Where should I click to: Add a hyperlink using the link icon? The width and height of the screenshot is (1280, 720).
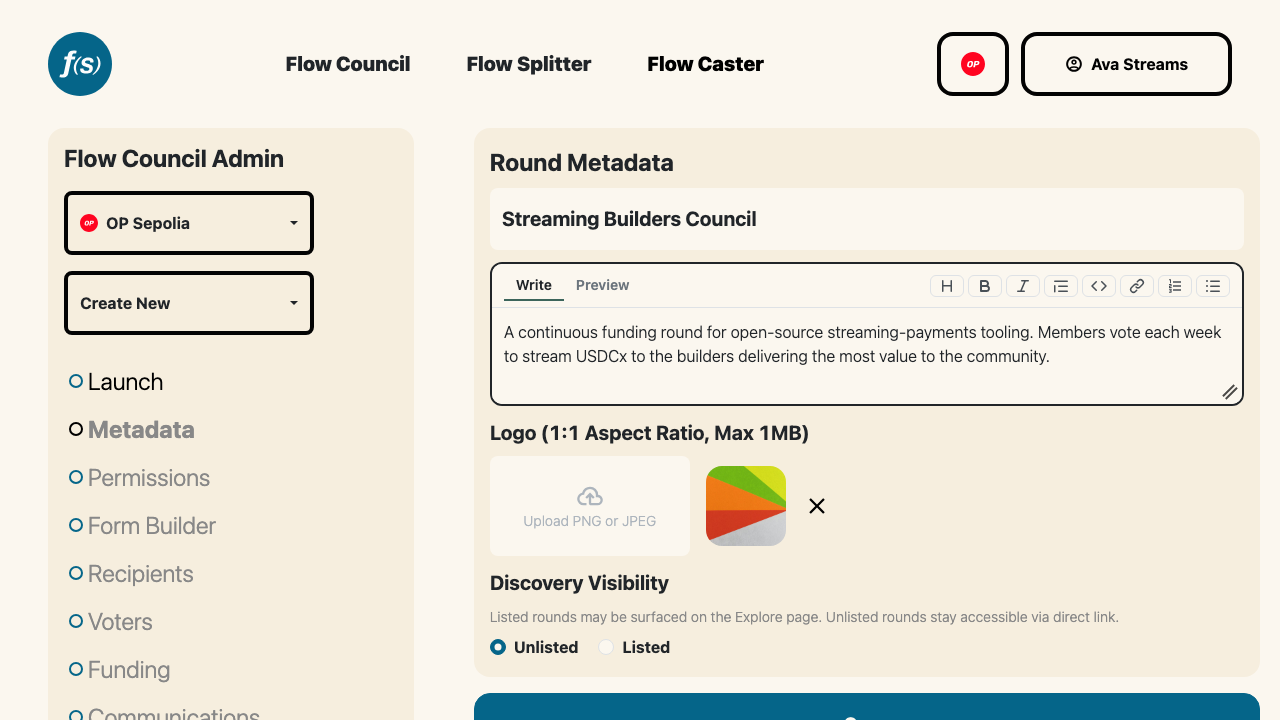pyautogui.click(x=1137, y=286)
